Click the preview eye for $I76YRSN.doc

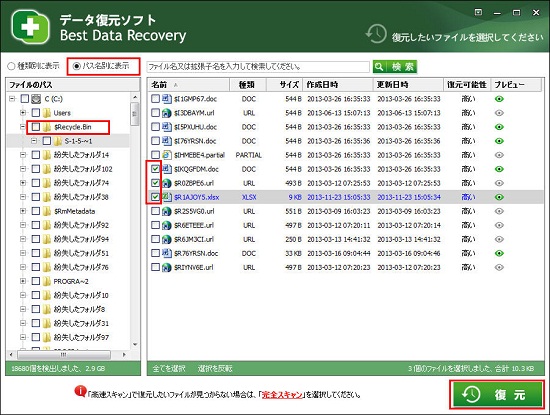click(499, 141)
